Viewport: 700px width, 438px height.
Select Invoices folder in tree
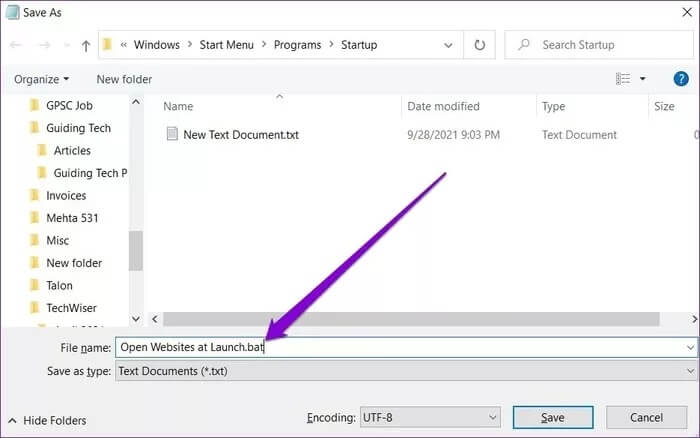click(66, 196)
